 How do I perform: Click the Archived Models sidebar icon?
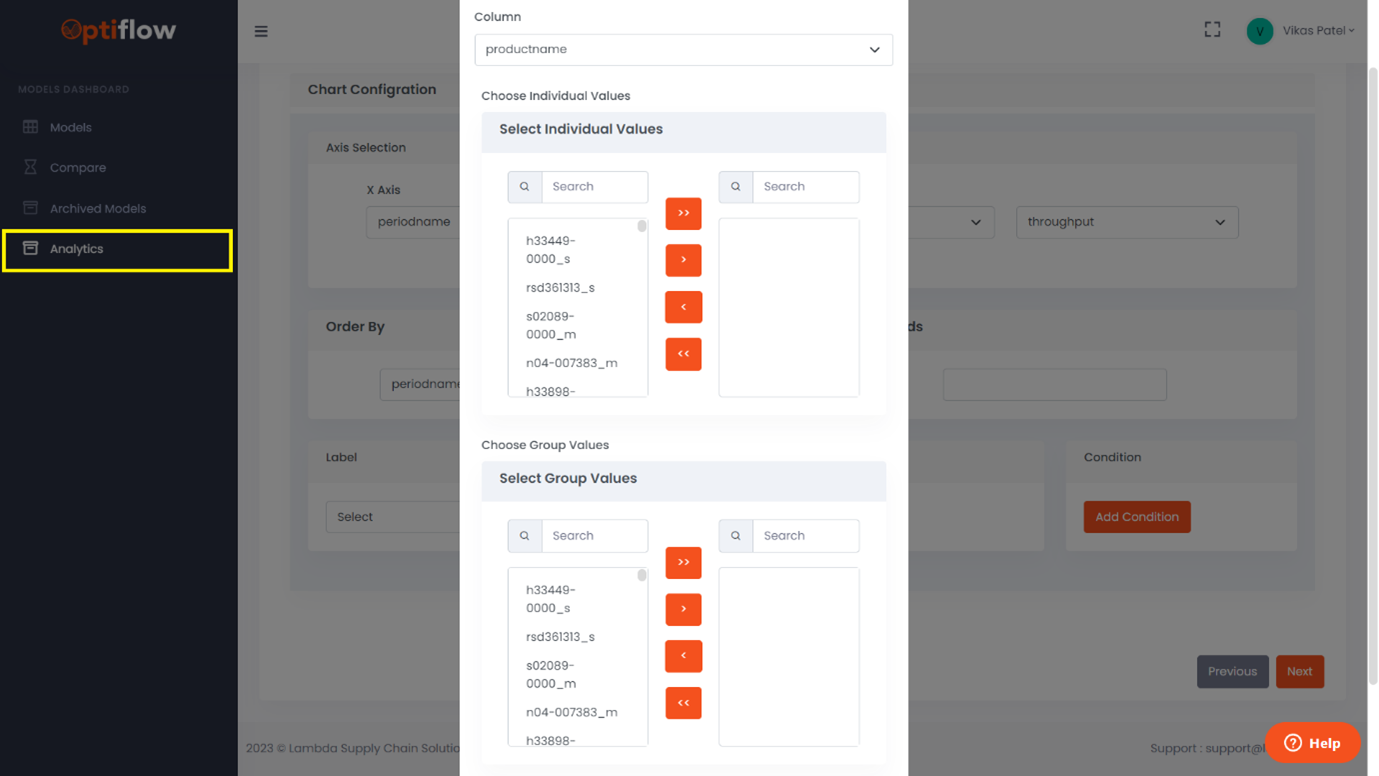(x=31, y=208)
